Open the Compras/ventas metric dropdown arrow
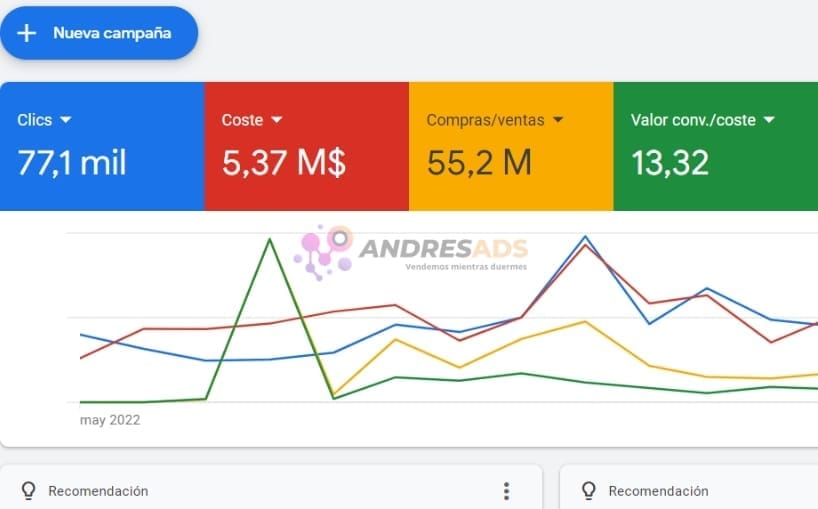The height and width of the screenshot is (509, 818). (558, 120)
